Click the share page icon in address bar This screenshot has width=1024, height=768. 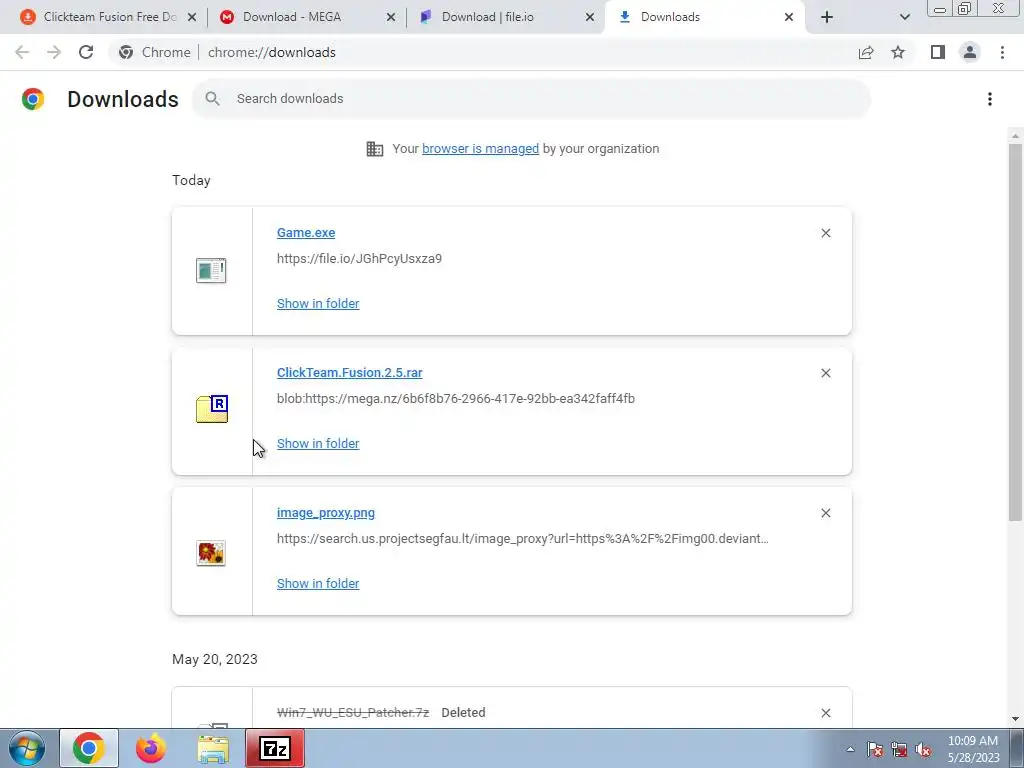coord(866,52)
